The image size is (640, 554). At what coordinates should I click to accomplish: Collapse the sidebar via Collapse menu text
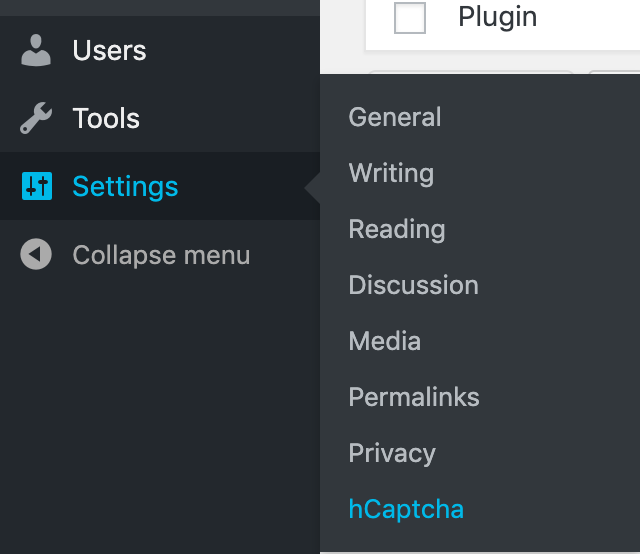161,255
